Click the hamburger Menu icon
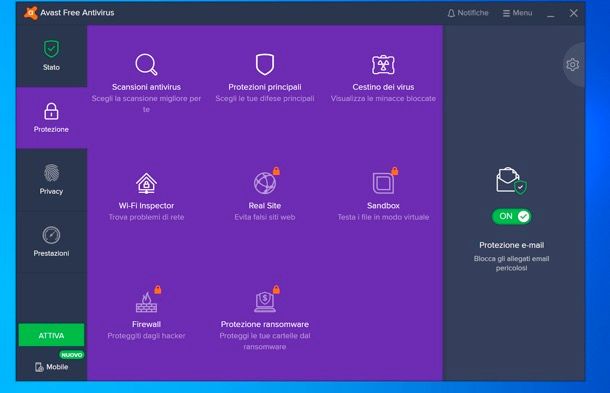This screenshot has width=610, height=393. 506,13
